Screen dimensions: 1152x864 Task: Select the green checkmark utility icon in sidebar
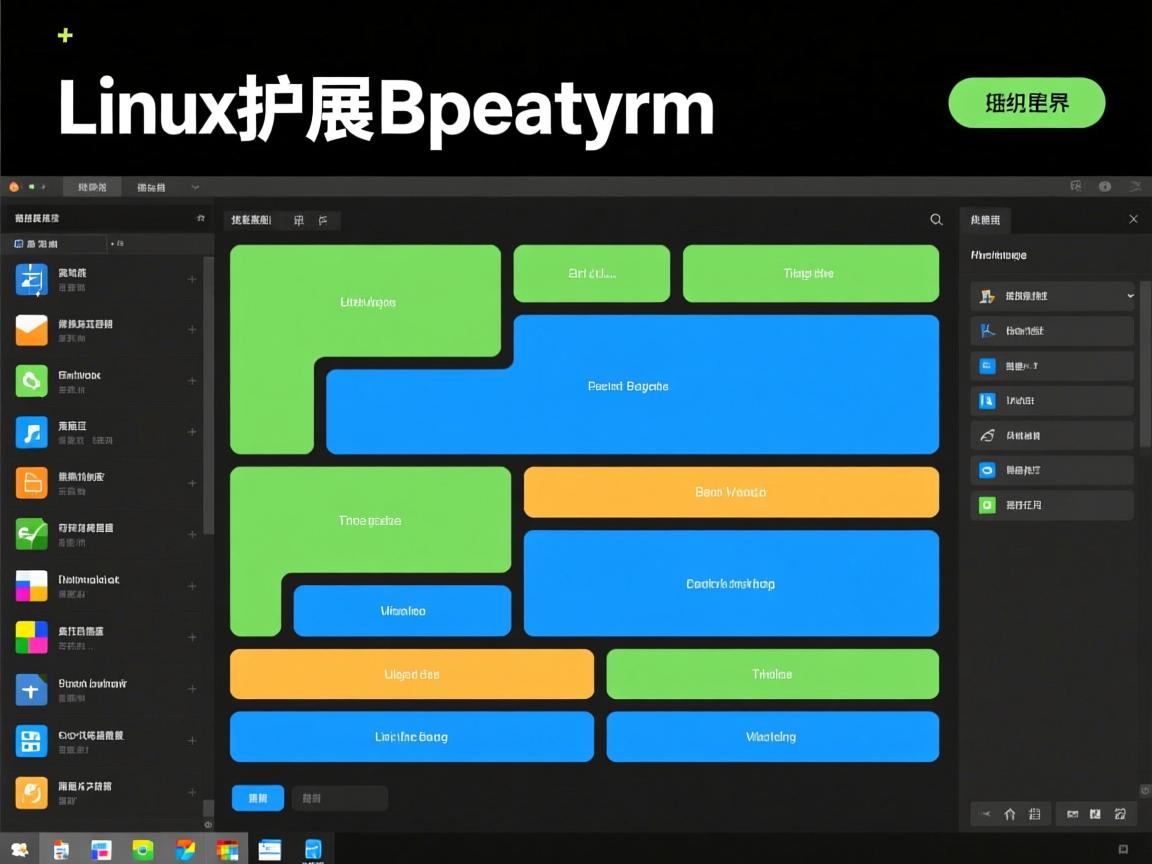pos(31,533)
